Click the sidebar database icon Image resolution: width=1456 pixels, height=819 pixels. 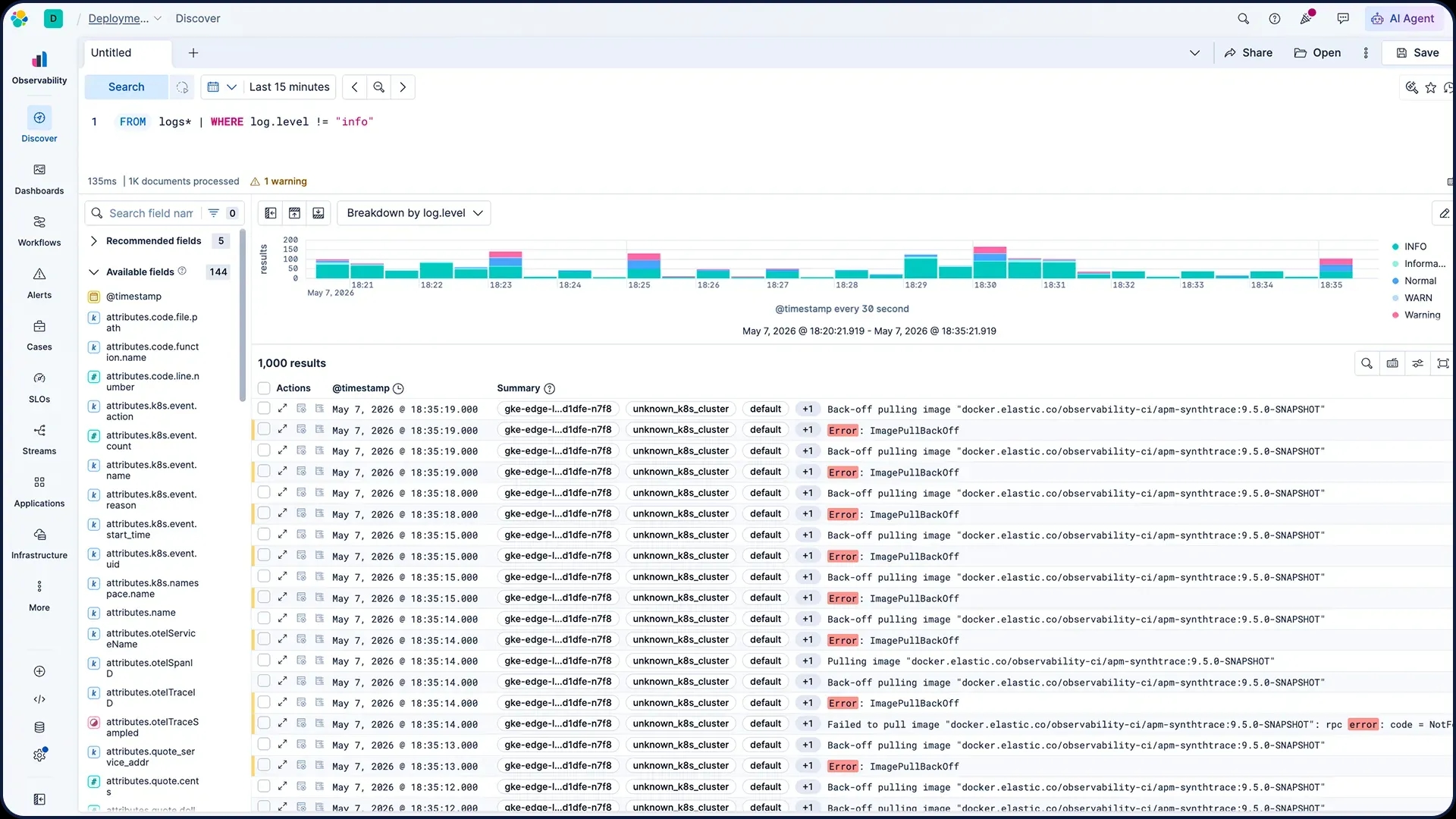coord(39,727)
